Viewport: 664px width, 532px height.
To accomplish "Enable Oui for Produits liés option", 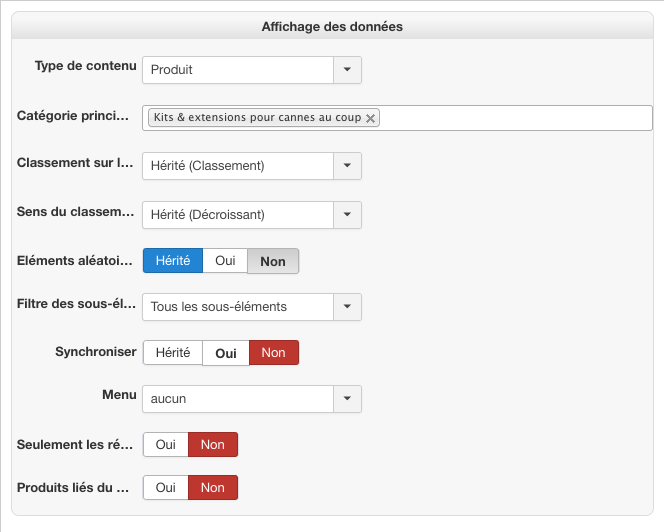I will click(166, 488).
